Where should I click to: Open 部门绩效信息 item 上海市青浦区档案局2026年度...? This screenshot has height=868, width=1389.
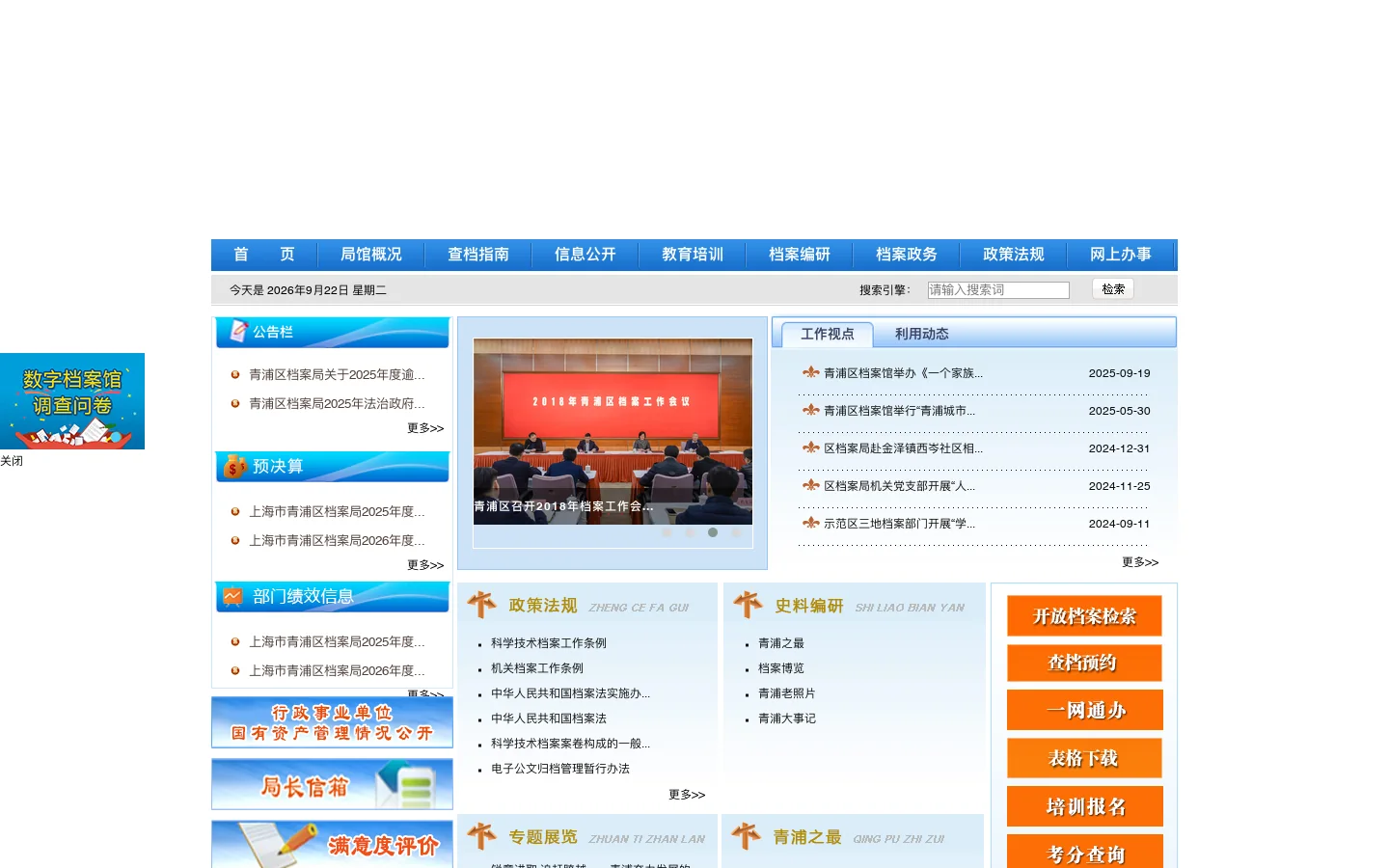337,671
